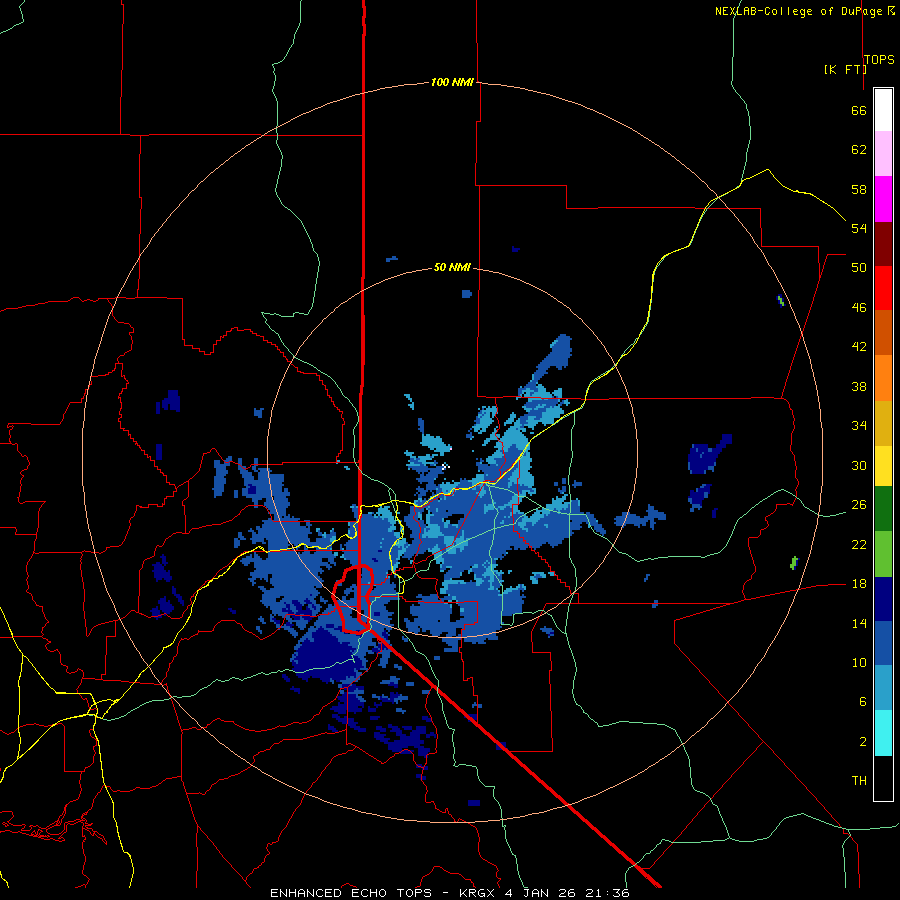Click the 26 legend value
Image resolution: width=900 pixels, height=900 pixels.
[859, 505]
